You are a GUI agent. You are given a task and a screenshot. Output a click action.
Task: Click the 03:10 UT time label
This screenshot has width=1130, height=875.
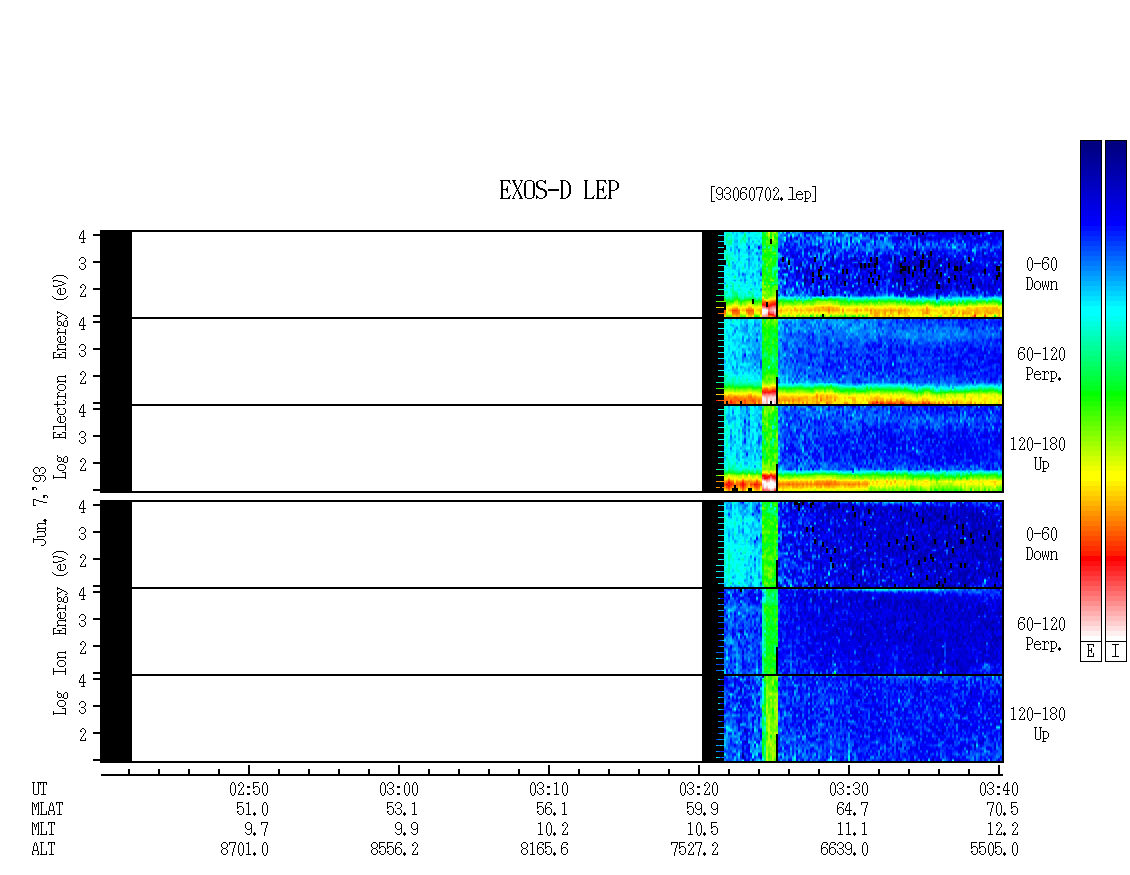(548, 789)
